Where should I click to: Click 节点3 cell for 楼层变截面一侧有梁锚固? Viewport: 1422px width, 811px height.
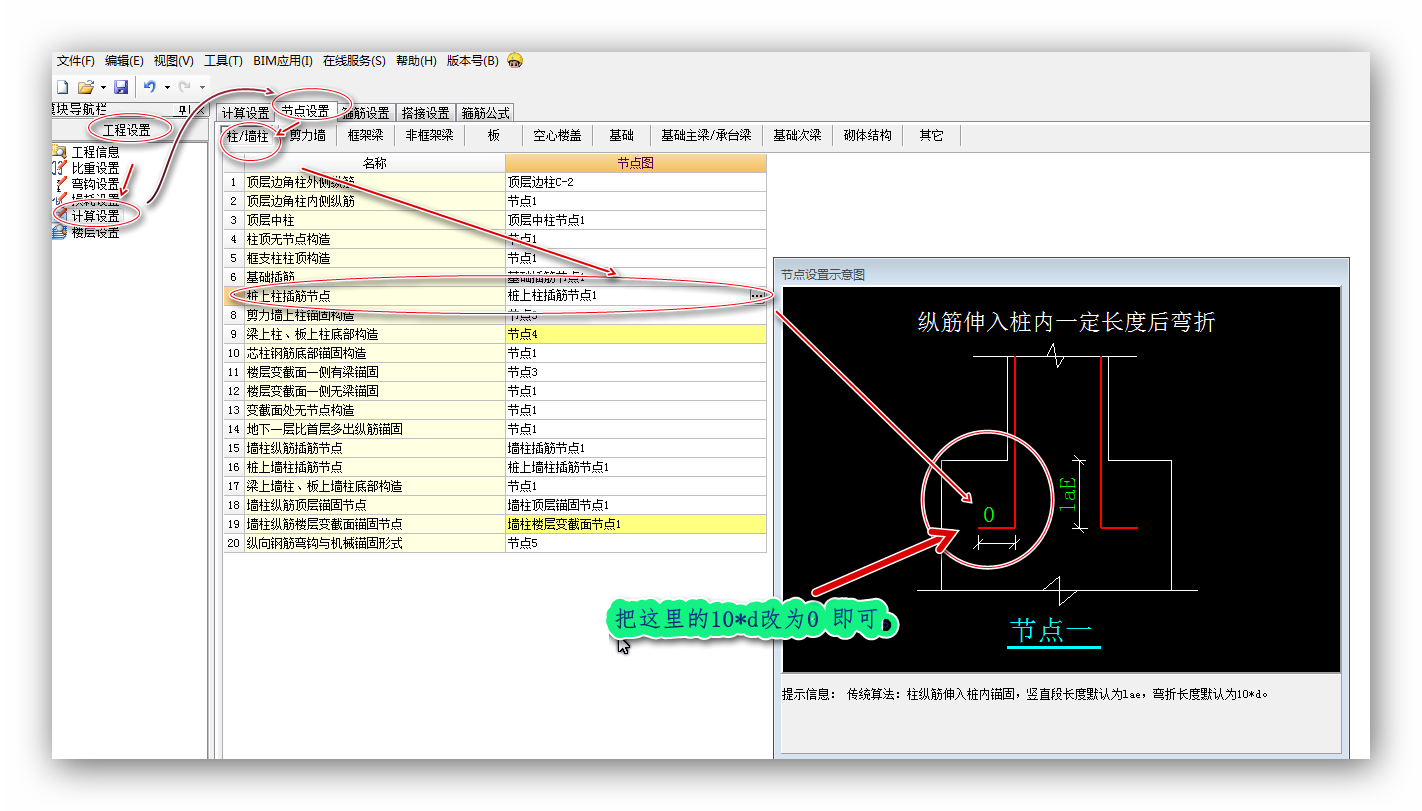click(636, 372)
